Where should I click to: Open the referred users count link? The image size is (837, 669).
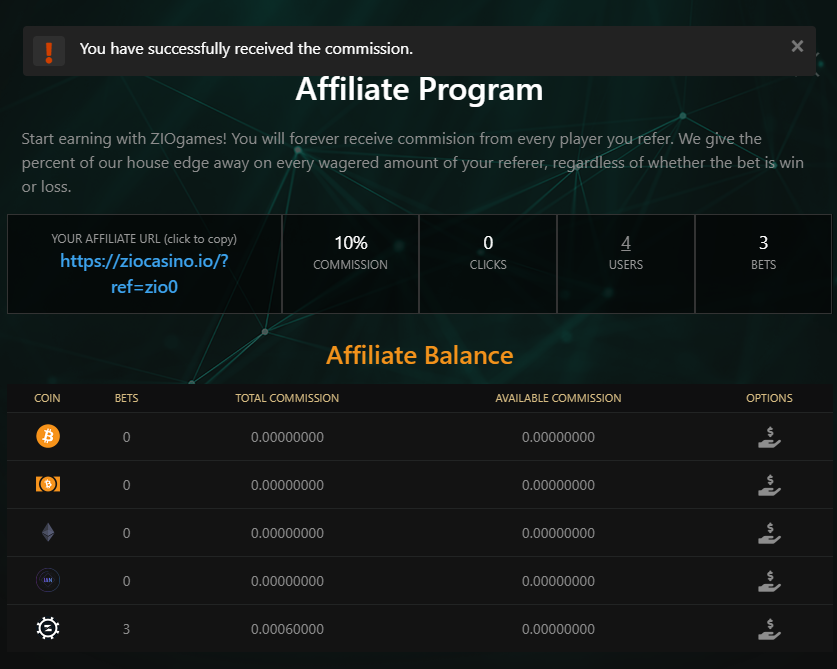click(626, 243)
